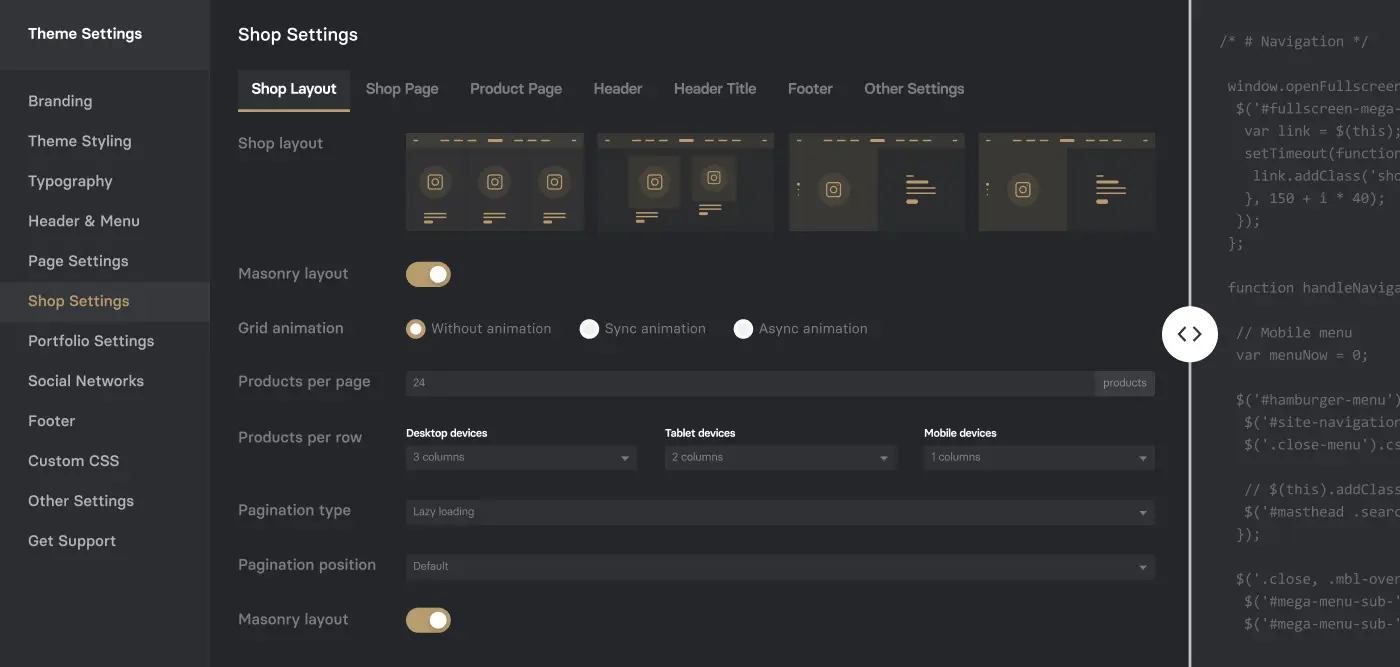Open the Pagination position dropdown
This screenshot has height=667, width=1400.
click(779, 566)
